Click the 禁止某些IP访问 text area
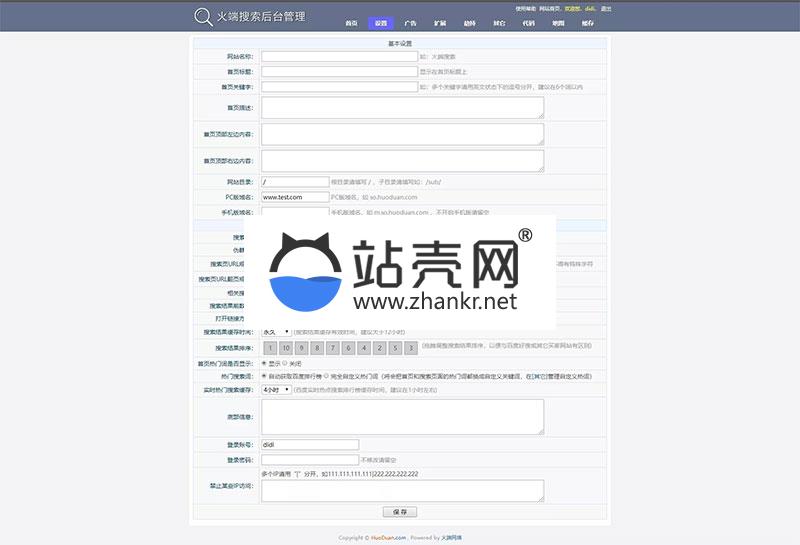 [x=402, y=490]
